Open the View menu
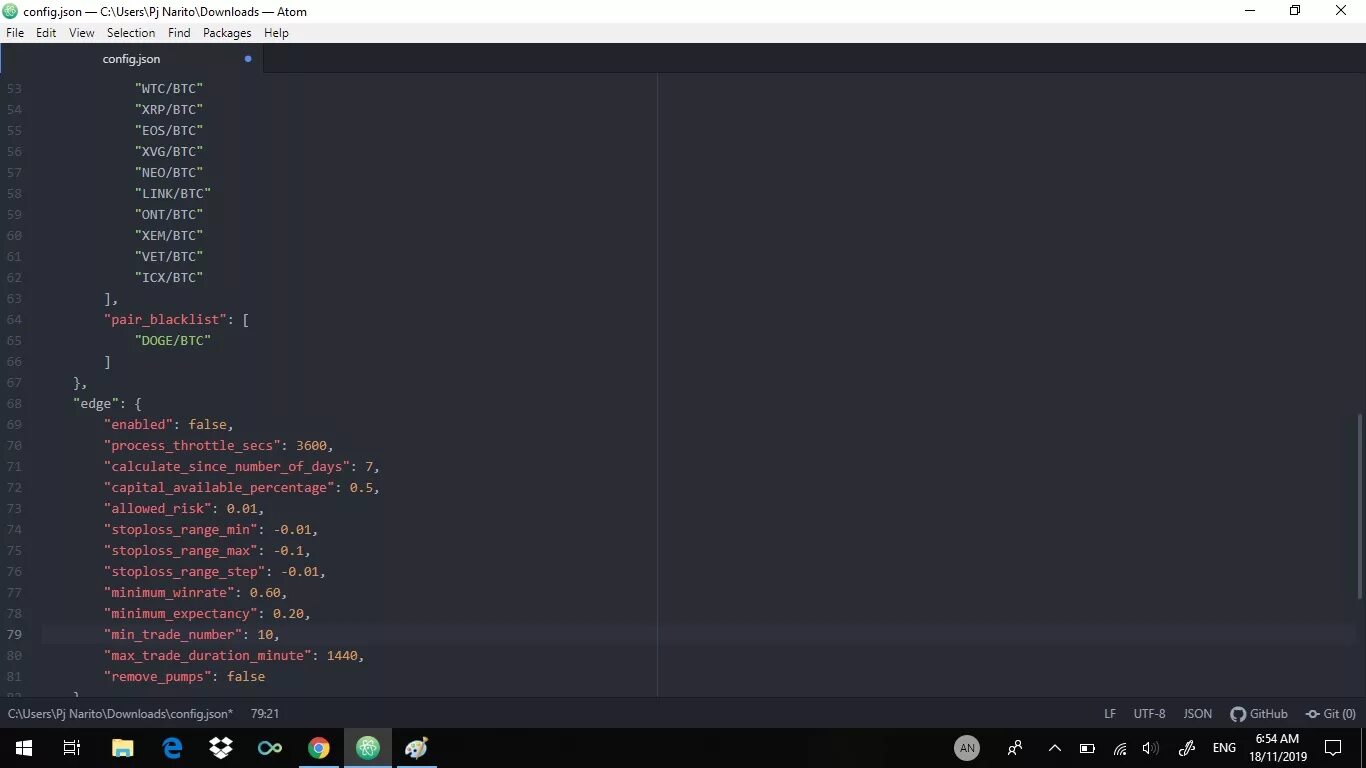Image resolution: width=1366 pixels, height=768 pixels. pos(82,33)
